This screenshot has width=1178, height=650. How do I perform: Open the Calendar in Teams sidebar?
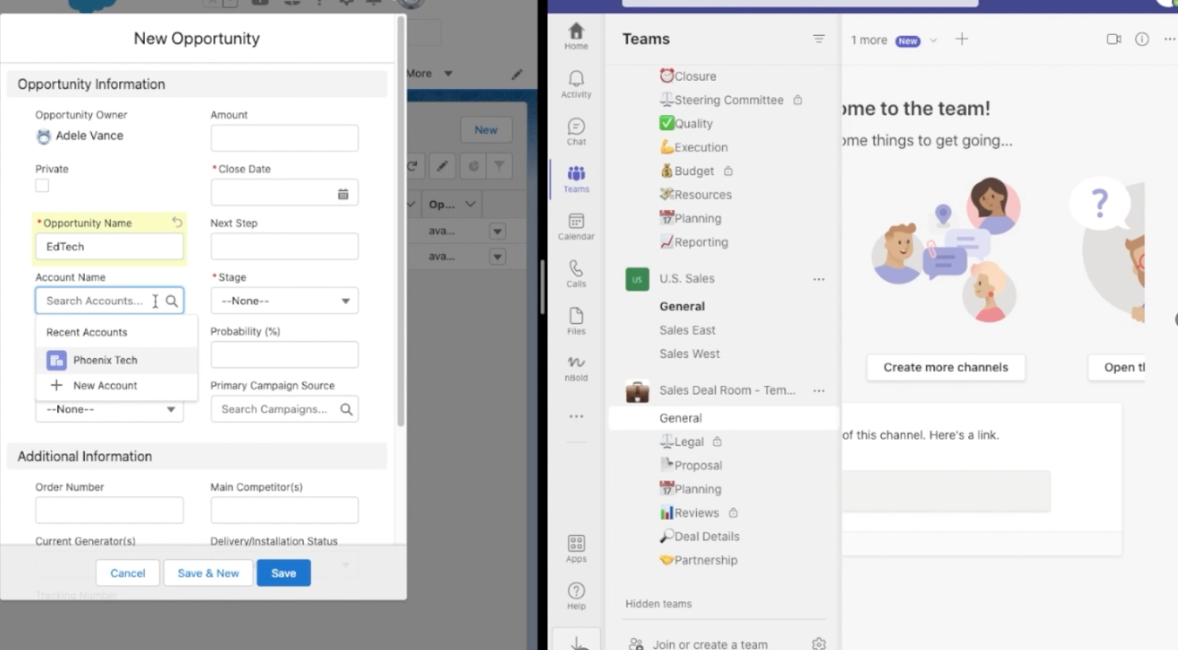coord(576,226)
